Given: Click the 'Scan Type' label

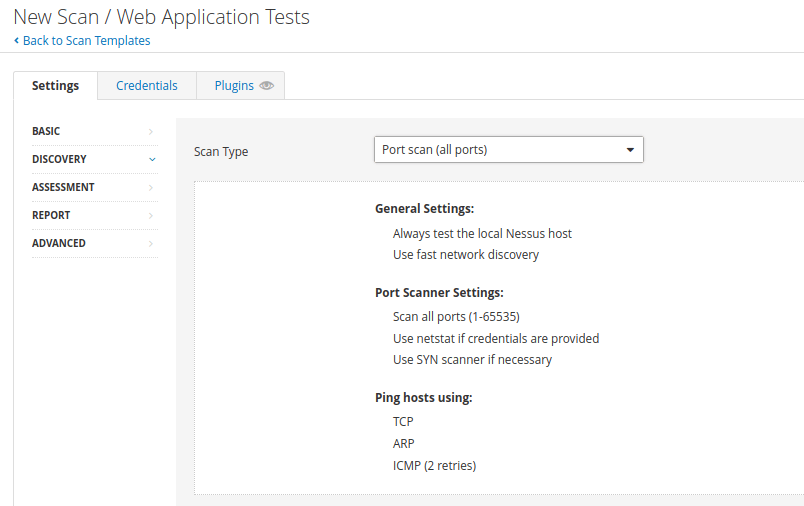Looking at the screenshot, I should pyautogui.click(x=221, y=152).
